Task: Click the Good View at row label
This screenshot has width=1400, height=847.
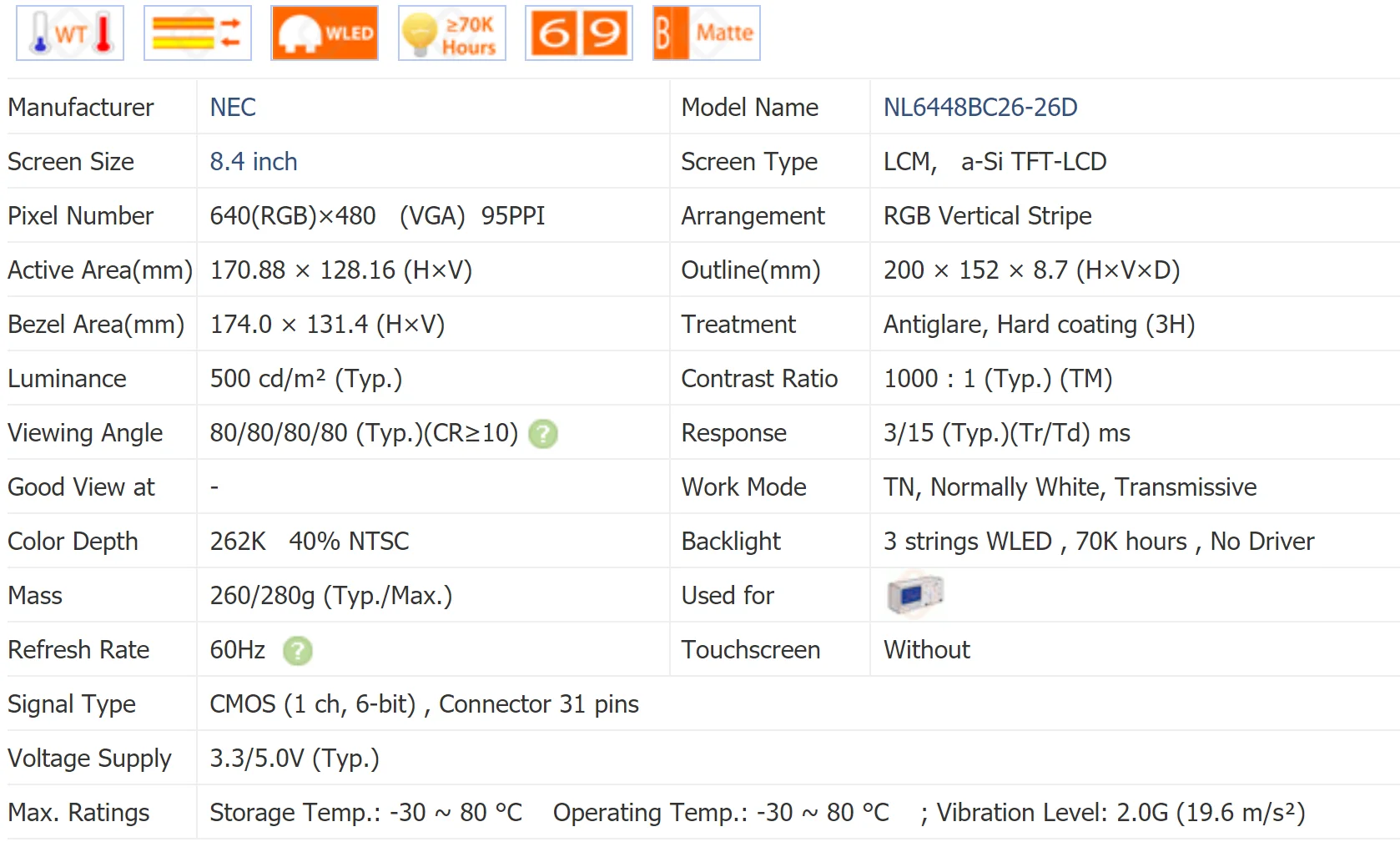Action: tap(81, 487)
